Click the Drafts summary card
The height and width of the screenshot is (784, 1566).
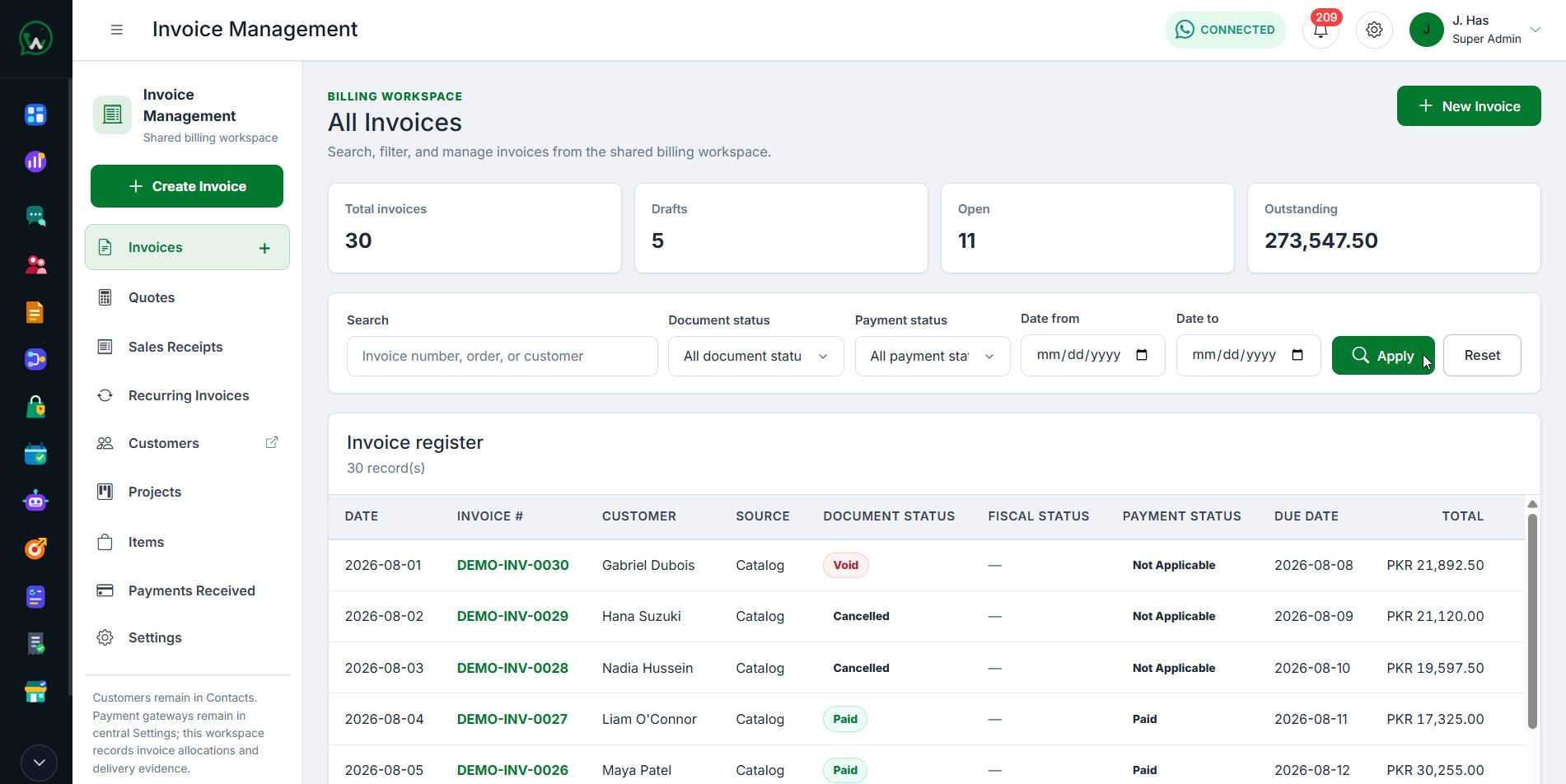coord(781,228)
